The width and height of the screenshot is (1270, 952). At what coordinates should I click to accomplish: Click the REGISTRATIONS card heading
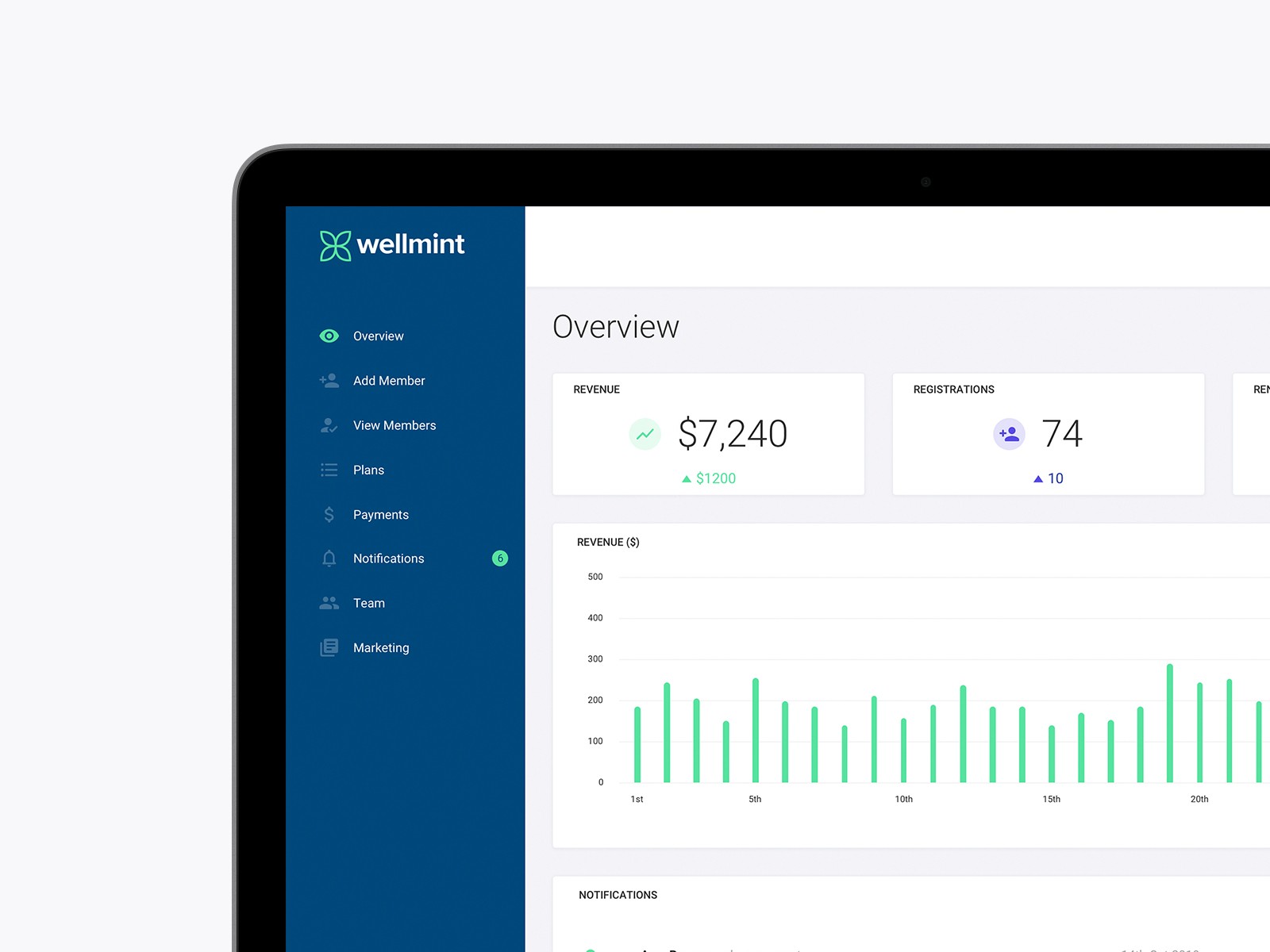click(x=954, y=390)
